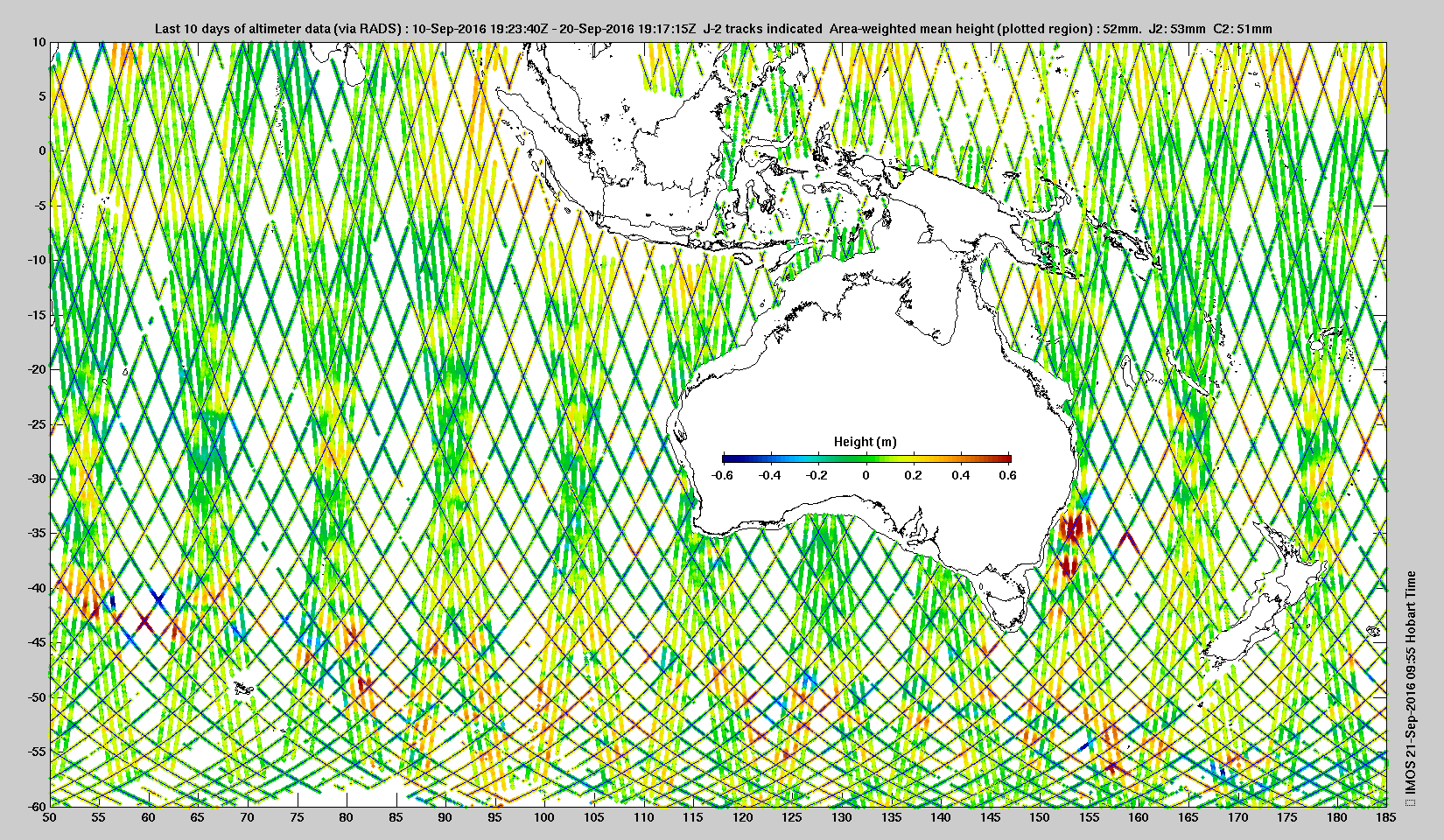Click longitude label 50 on bottom axis

tap(50, 817)
